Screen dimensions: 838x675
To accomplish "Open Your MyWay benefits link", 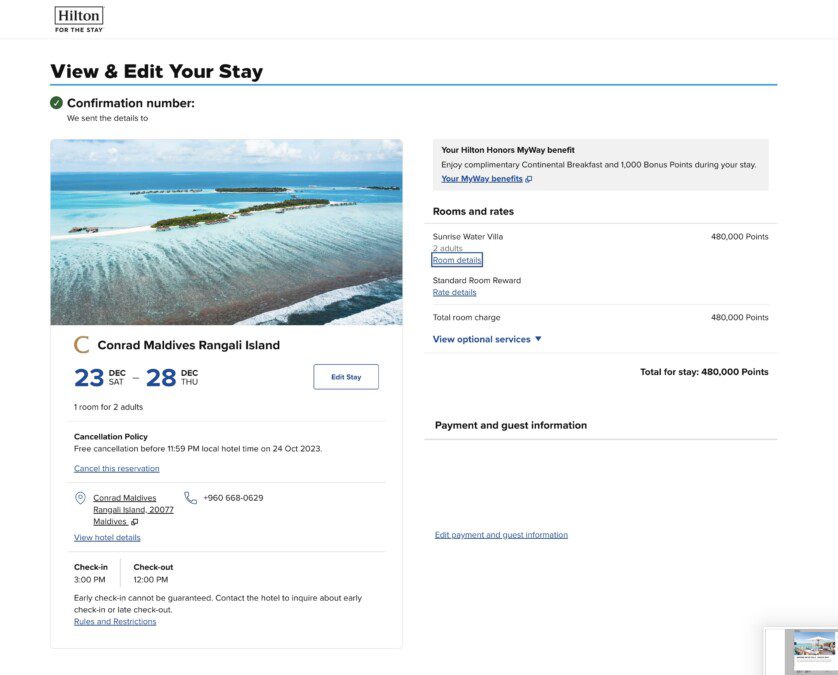I will pos(482,179).
